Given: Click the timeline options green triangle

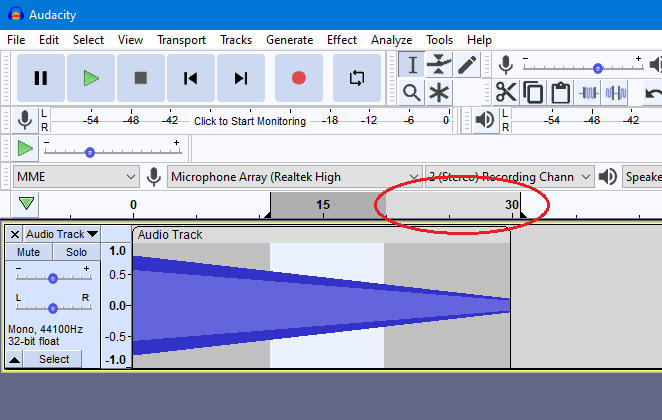Looking at the screenshot, I should 26,204.
